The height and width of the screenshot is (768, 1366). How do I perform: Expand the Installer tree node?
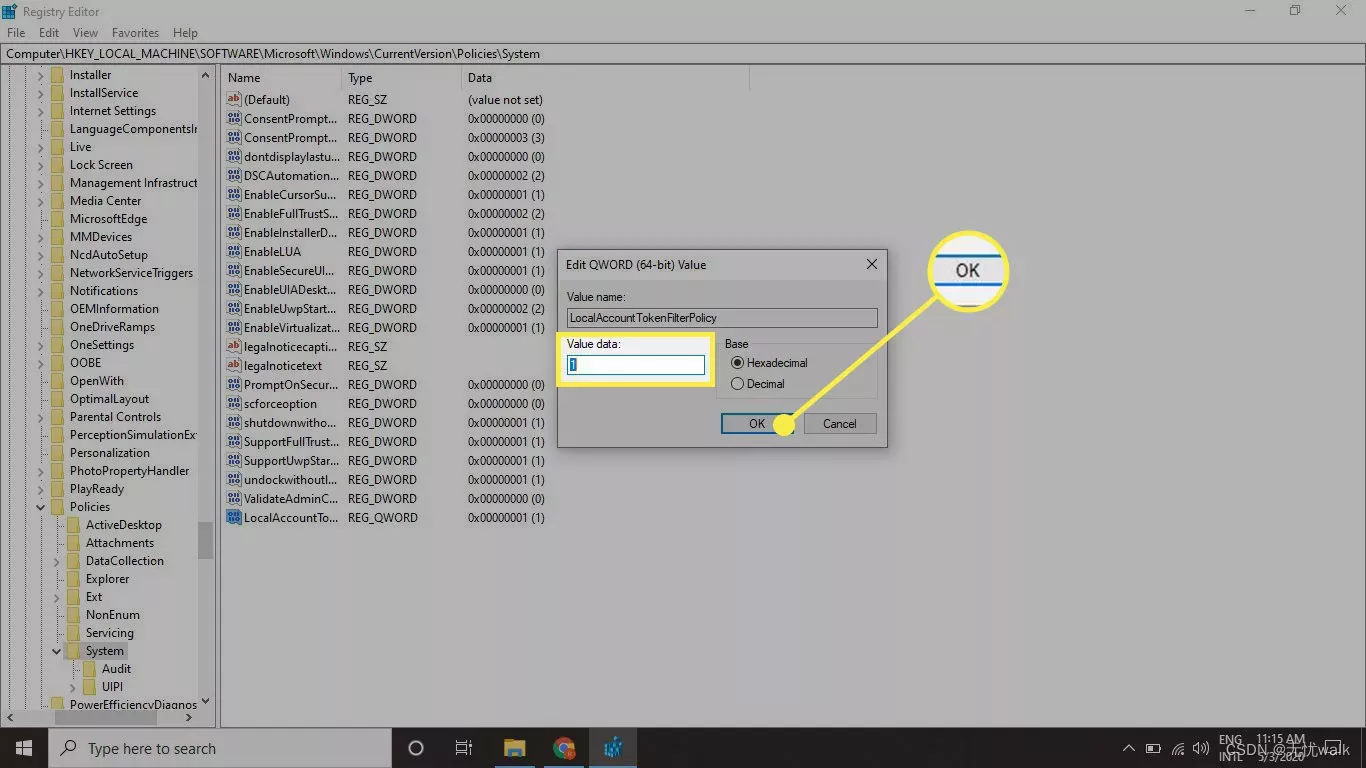click(41, 75)
